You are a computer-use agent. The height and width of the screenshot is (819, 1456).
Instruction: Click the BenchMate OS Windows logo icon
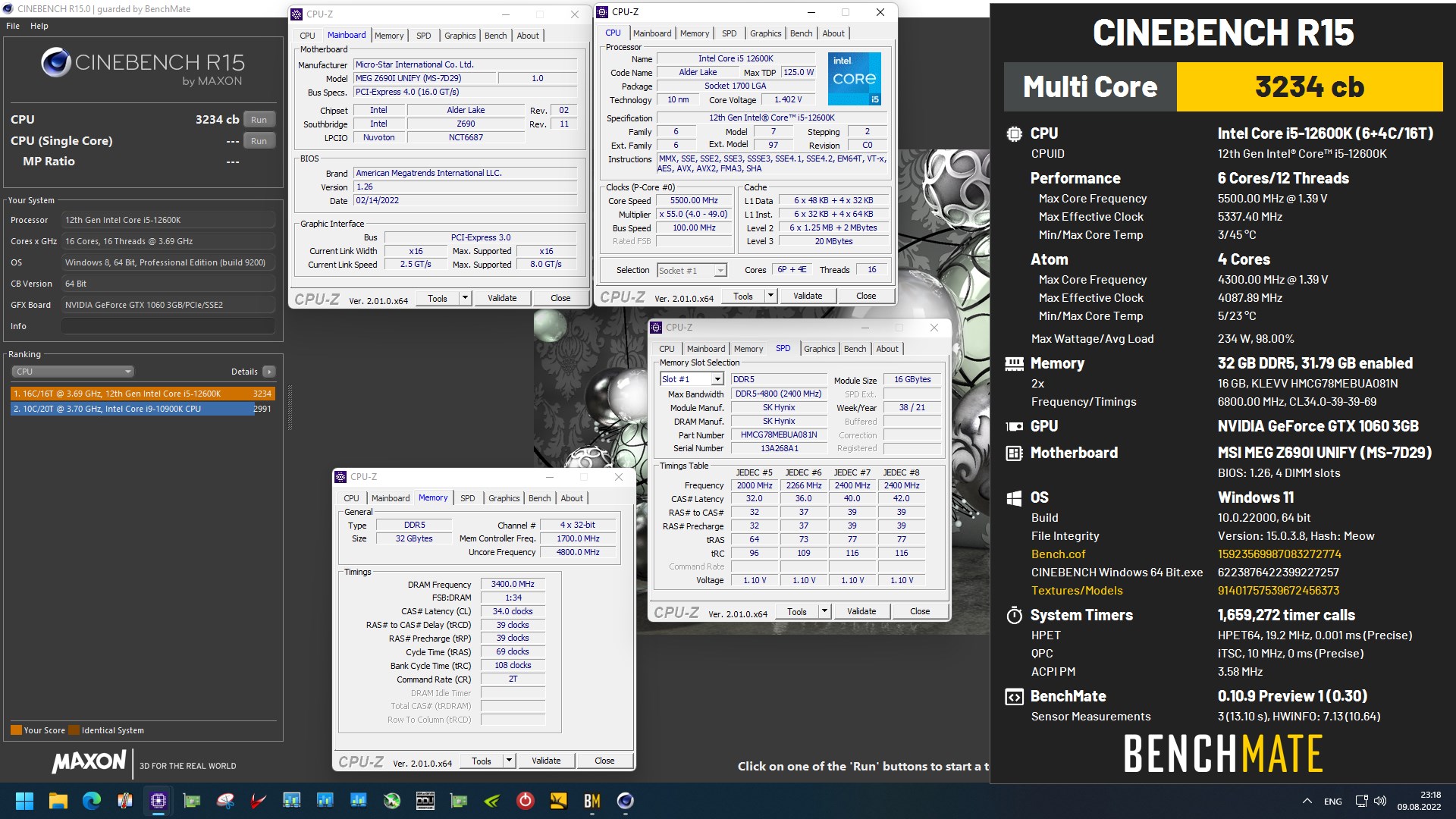tap(1014, 498)
